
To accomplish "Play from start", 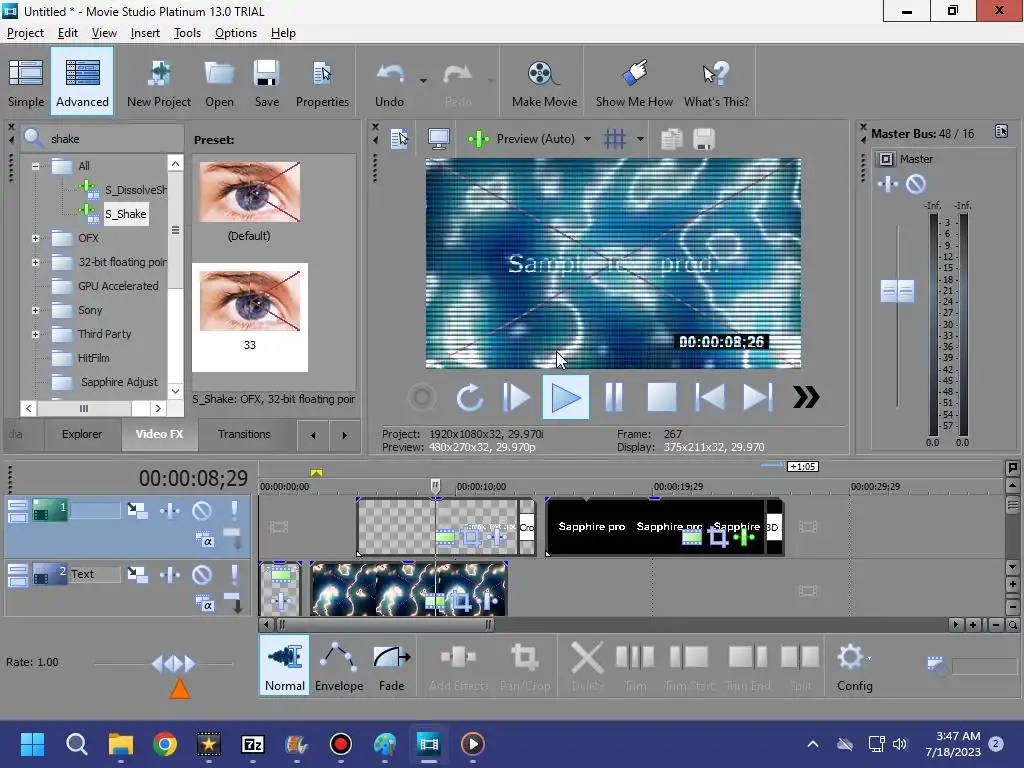I will point(517,397).
